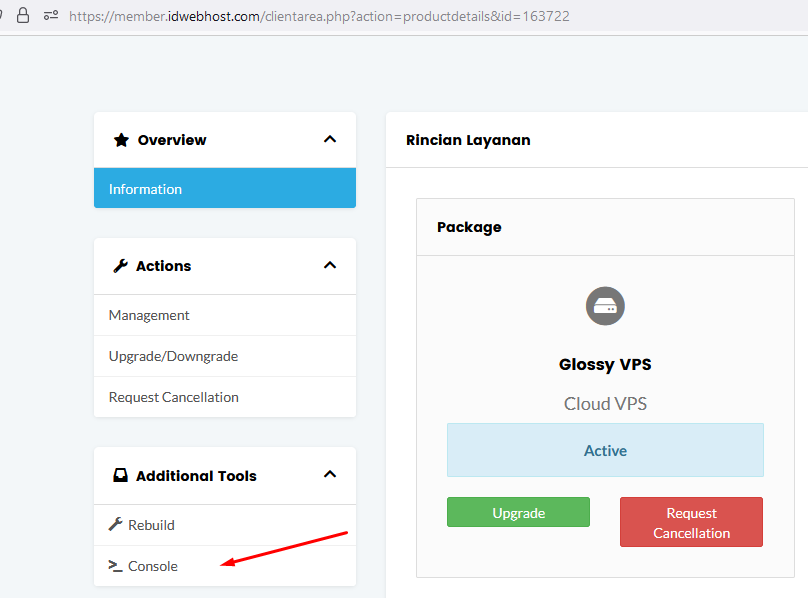Click the Active status banner
The height and width of the screenshot is (598, 808).
coord(605,450)
